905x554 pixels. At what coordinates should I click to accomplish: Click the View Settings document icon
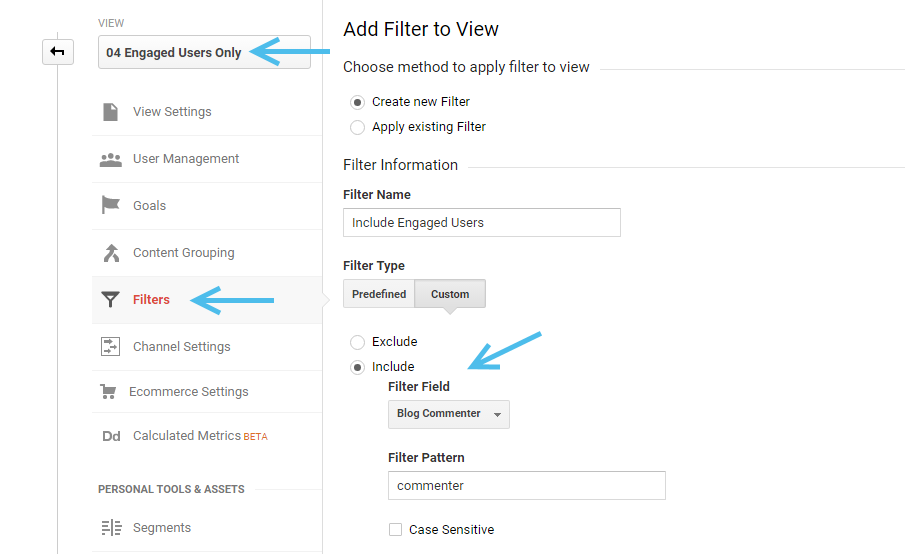(110, 111)
